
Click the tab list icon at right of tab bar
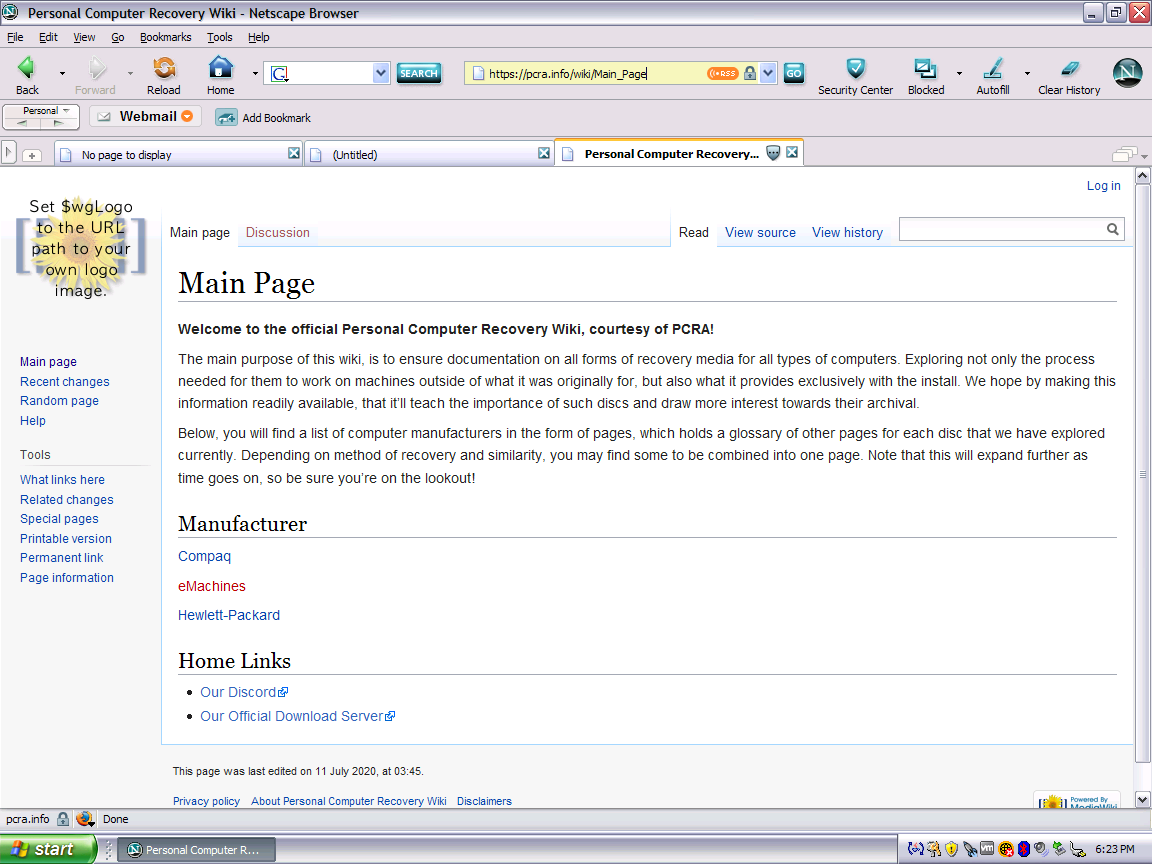(x=1124, y=154)
